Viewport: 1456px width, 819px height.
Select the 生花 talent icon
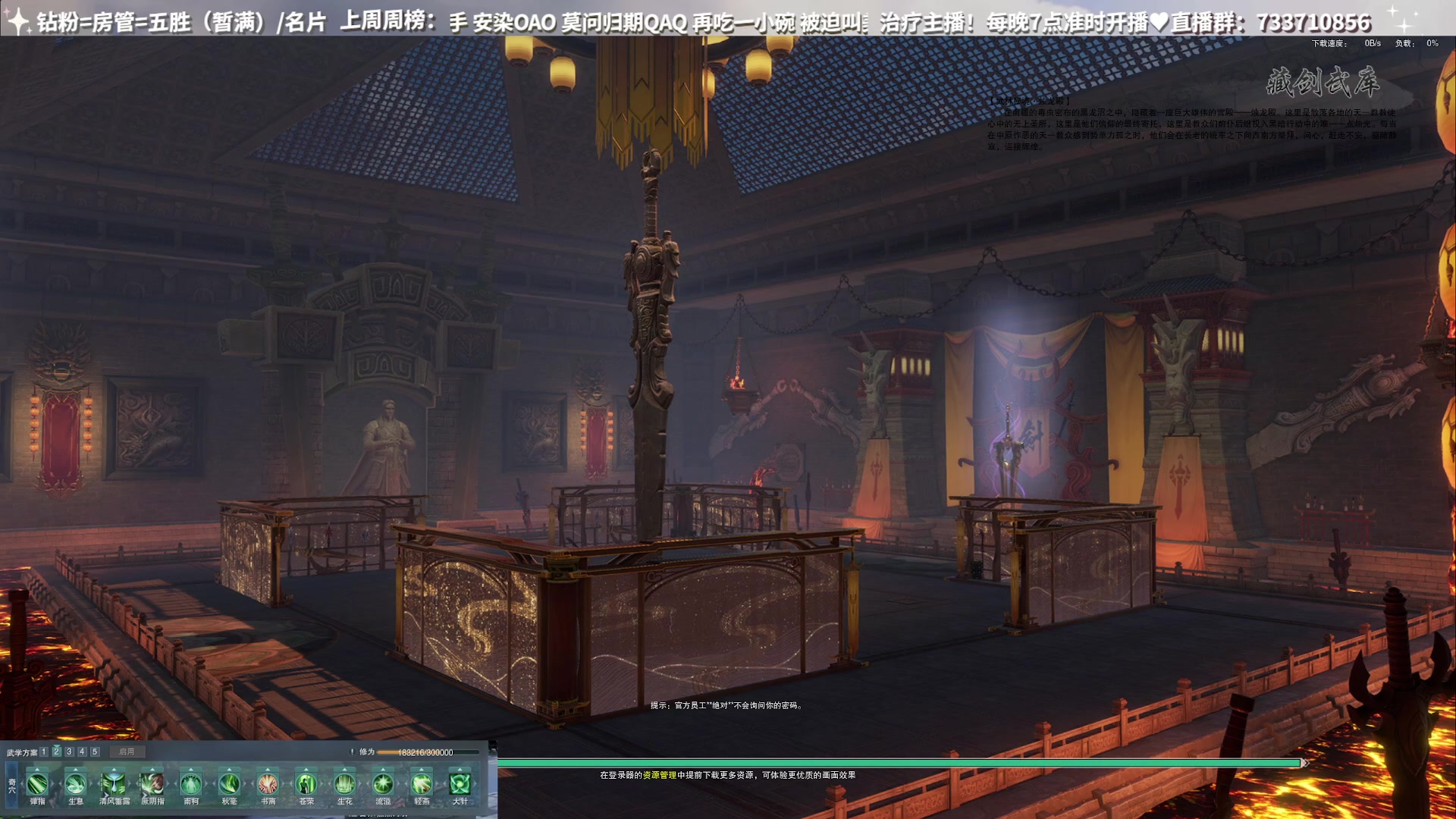coord(345,783)
